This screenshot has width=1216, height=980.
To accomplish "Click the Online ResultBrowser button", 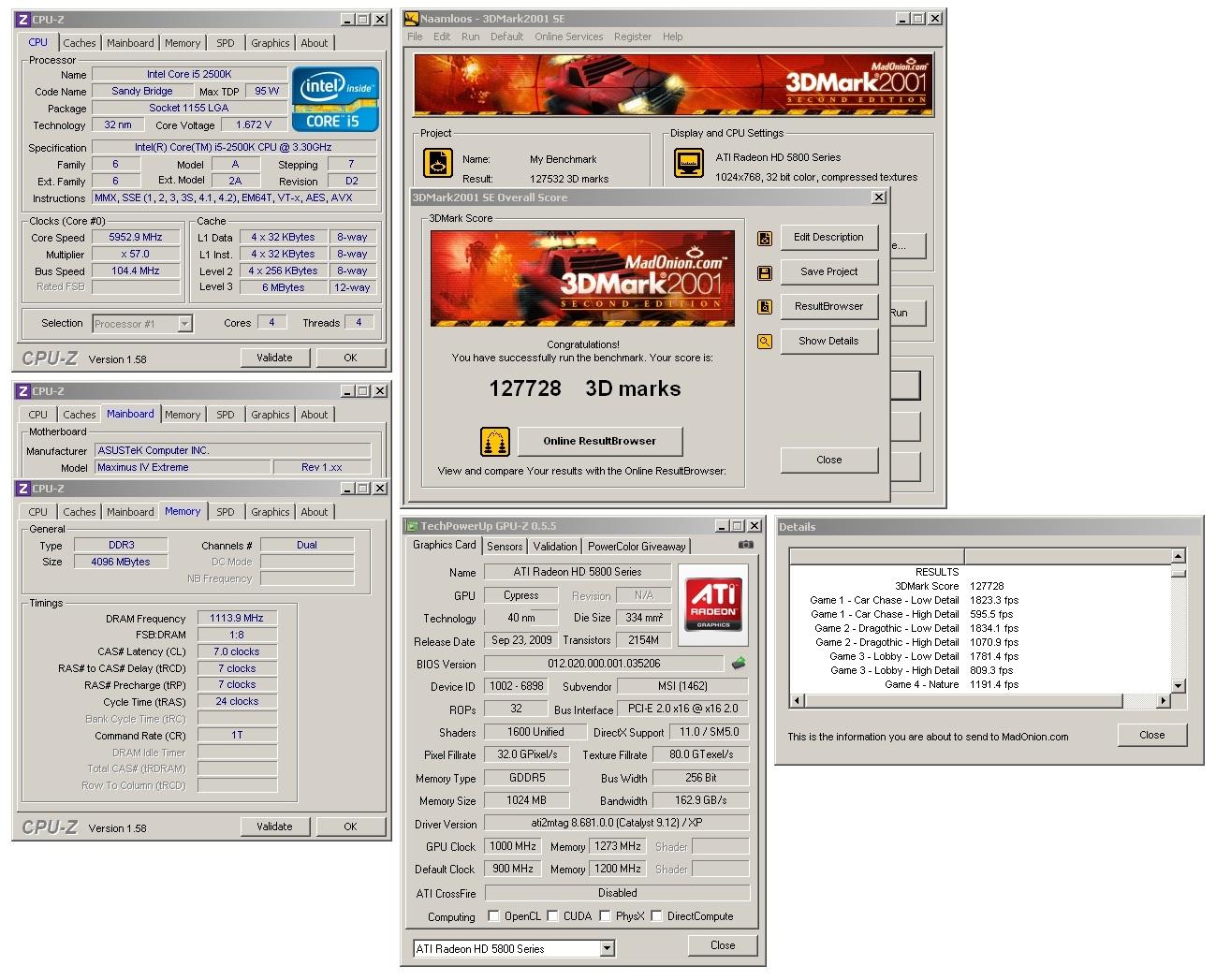I will [599, 442].
